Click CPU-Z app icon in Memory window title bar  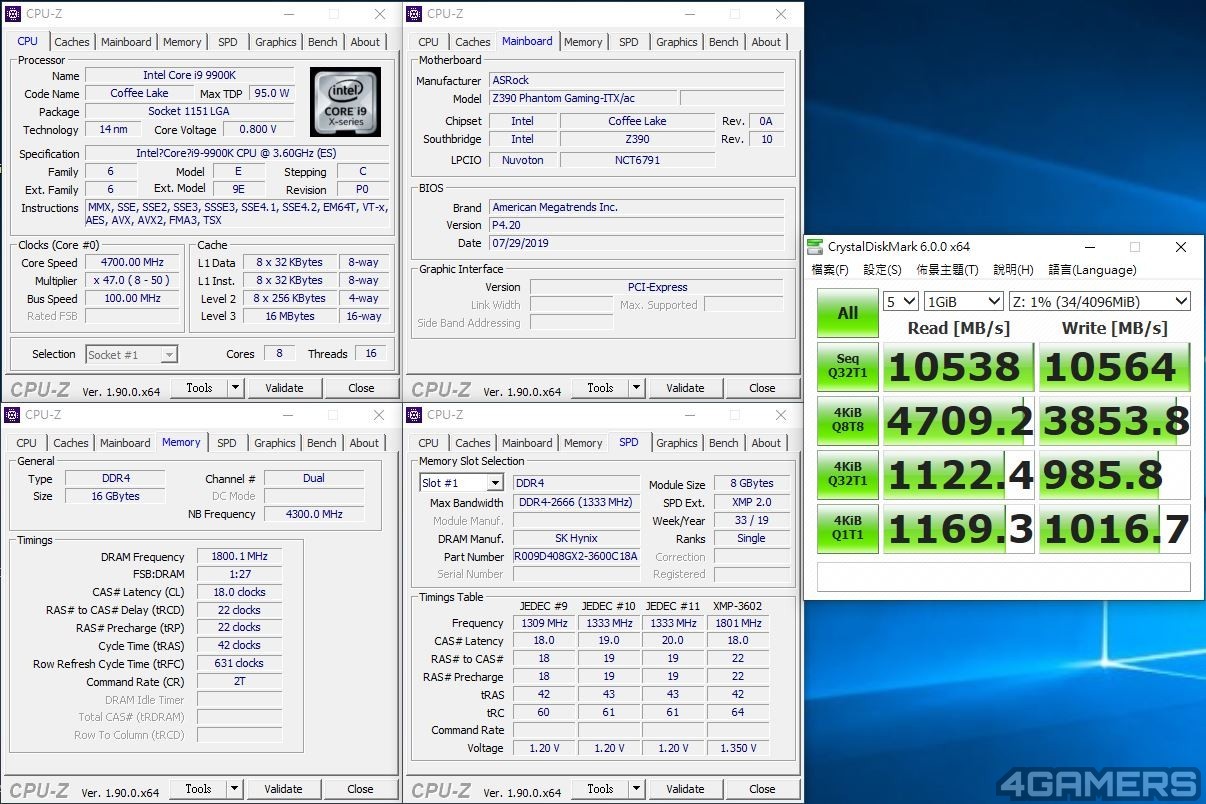[13, 415]
